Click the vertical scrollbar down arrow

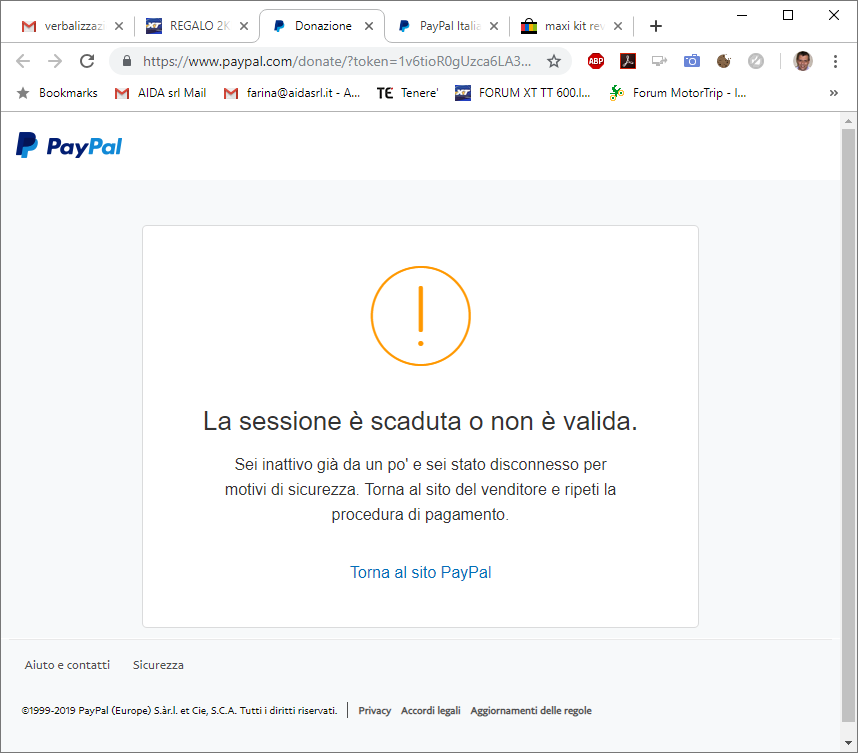tap(848, 743)
